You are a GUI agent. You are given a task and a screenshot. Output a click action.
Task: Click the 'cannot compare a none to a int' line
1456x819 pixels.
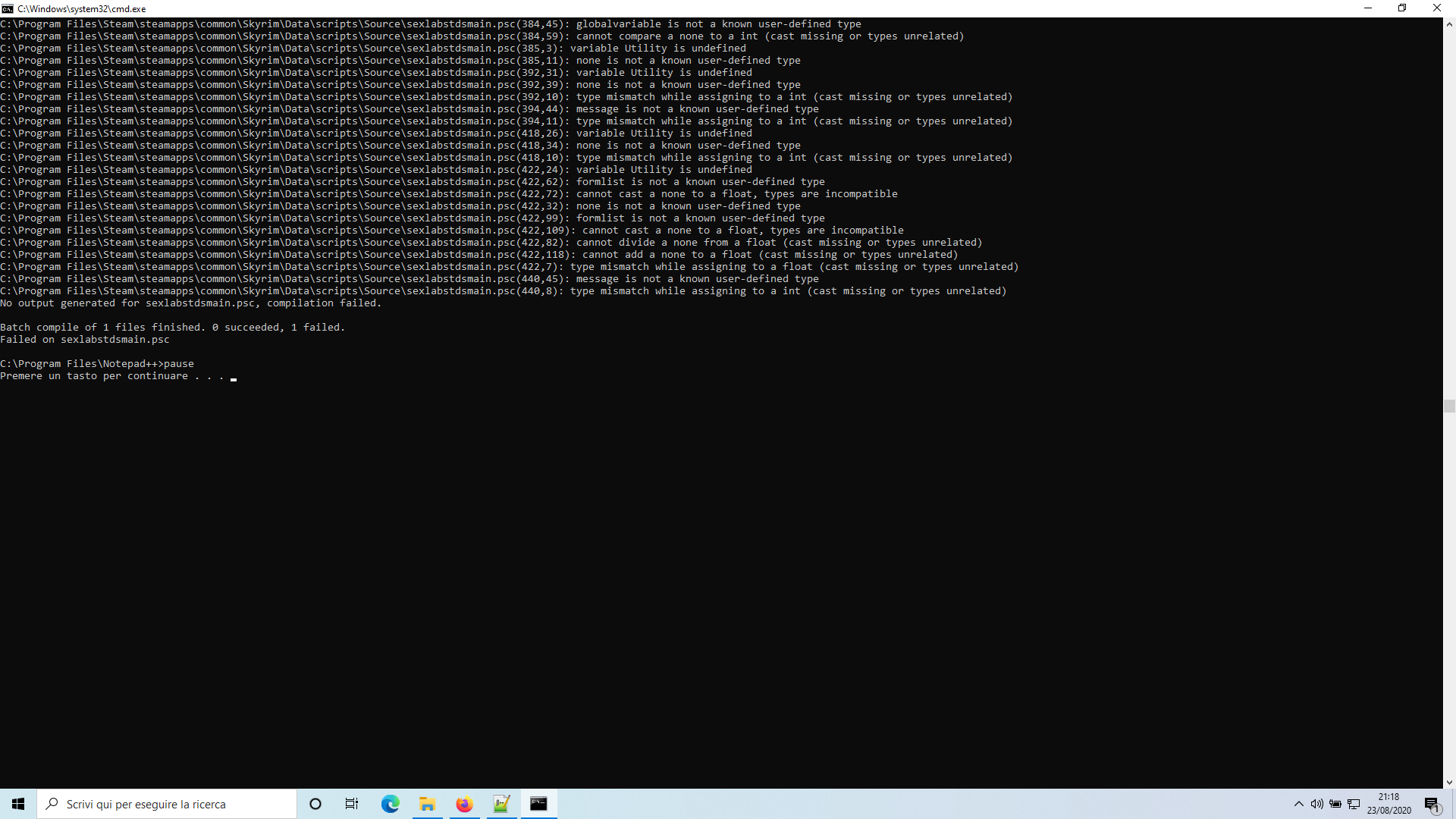point(482,36)
